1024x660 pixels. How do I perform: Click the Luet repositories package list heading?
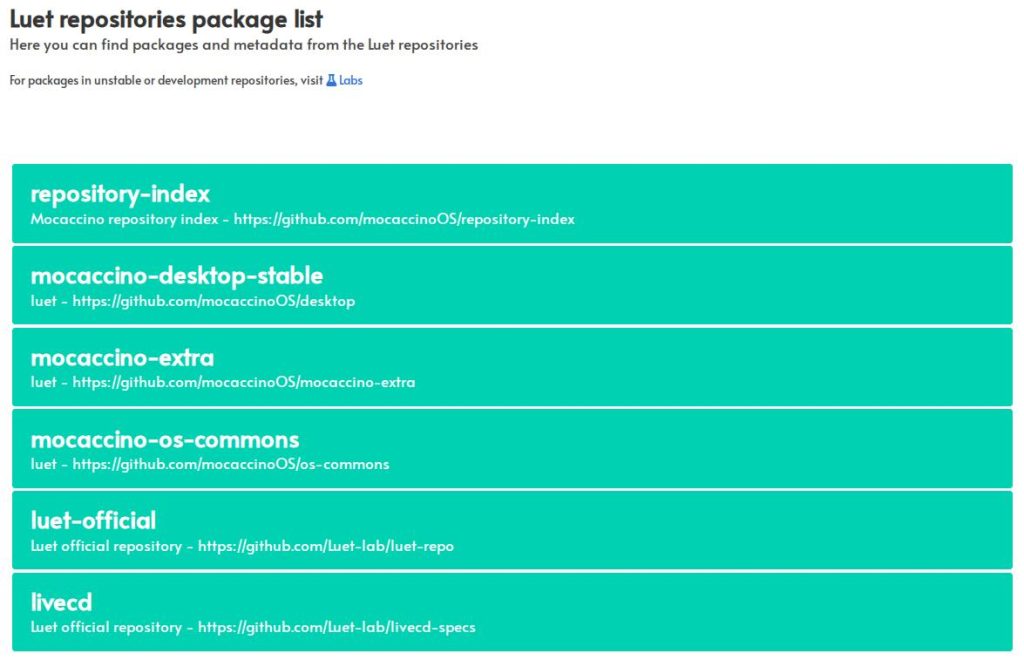tap(167, 19)
